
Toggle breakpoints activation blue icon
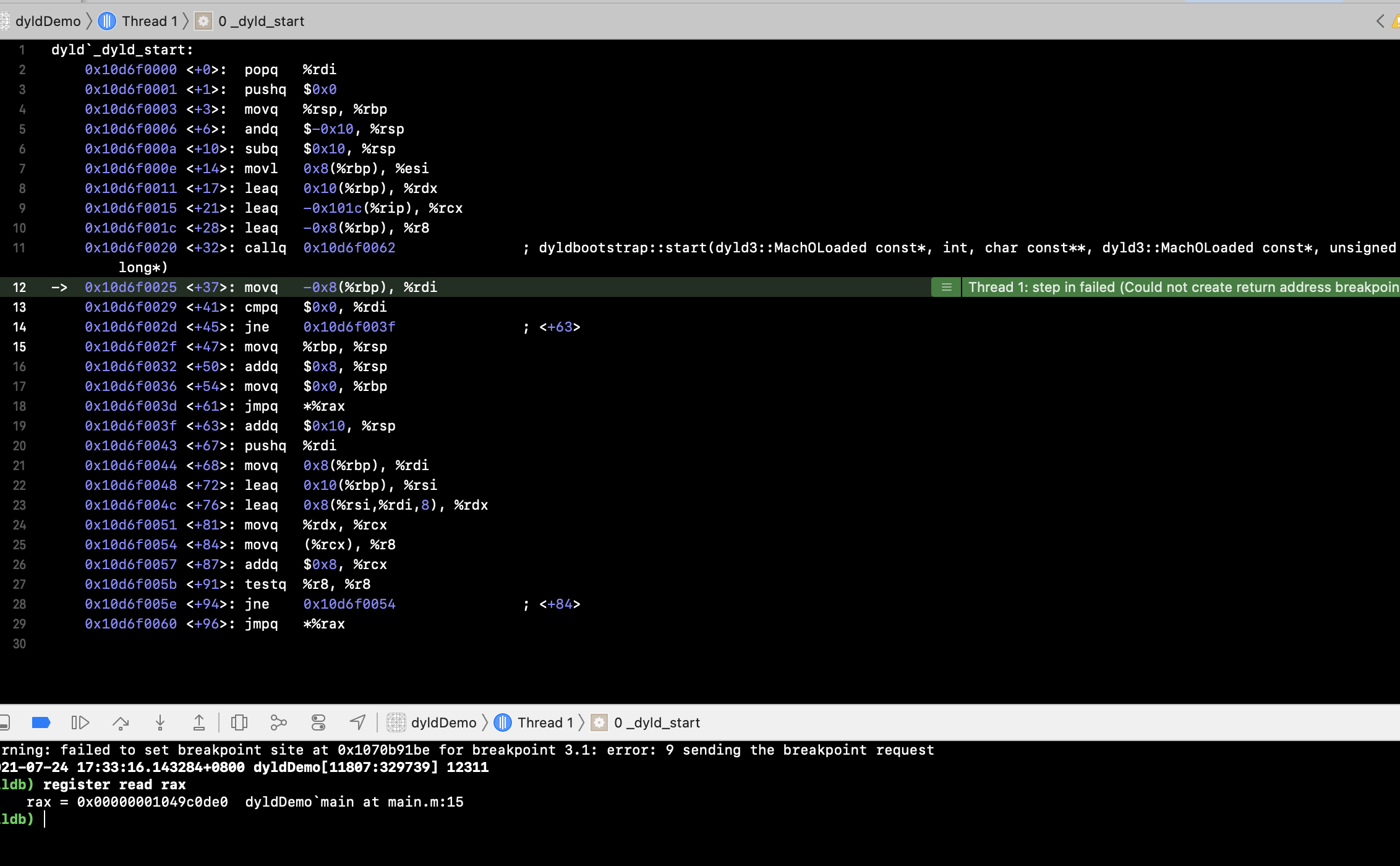[41, 722]
